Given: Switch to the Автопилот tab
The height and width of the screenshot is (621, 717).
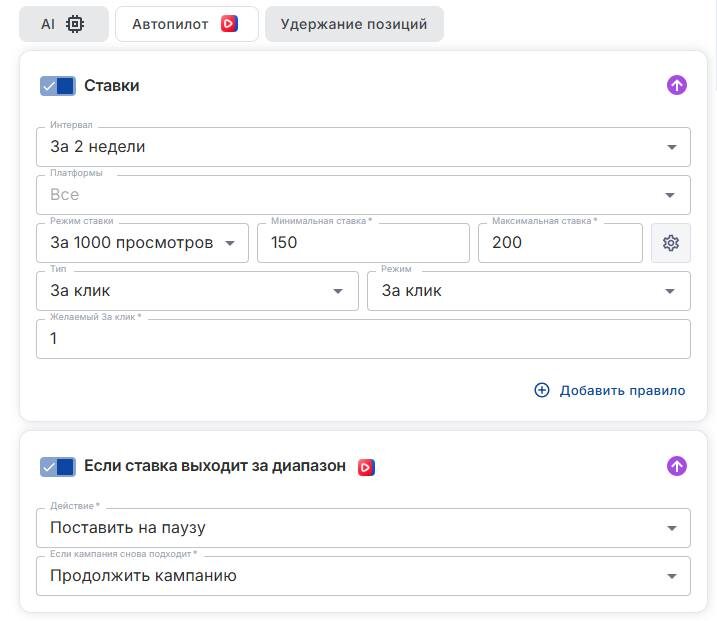Looking at the screenshot, I should pyautogui.click(x=186, y=24).
